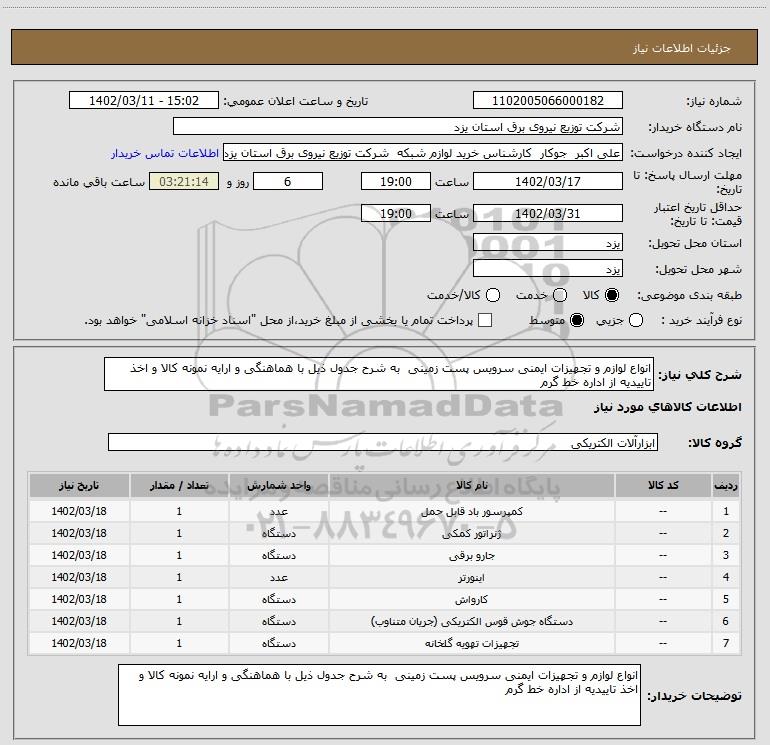
Task: Click the شرح کلی نیاز description box
Action: click(379, 375)
